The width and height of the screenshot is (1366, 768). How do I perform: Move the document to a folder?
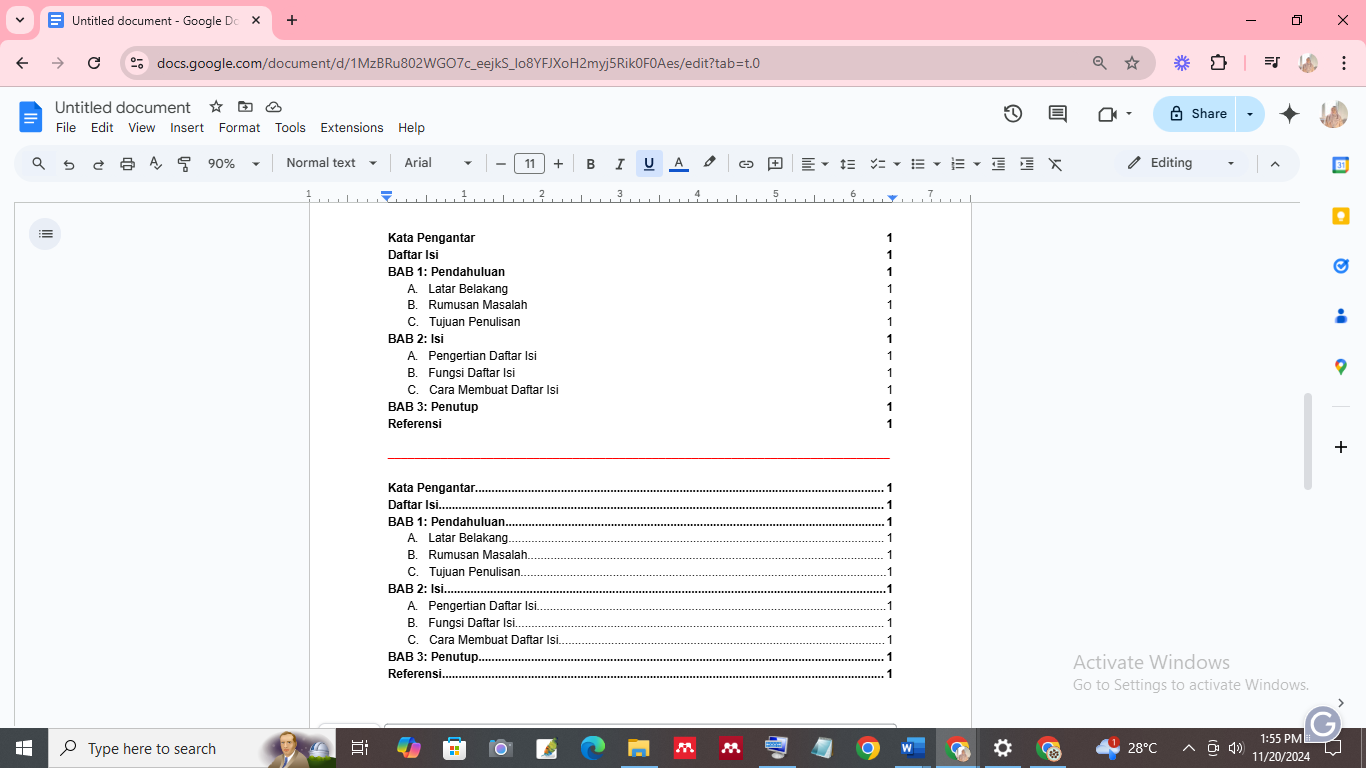(x=245, y=107)
